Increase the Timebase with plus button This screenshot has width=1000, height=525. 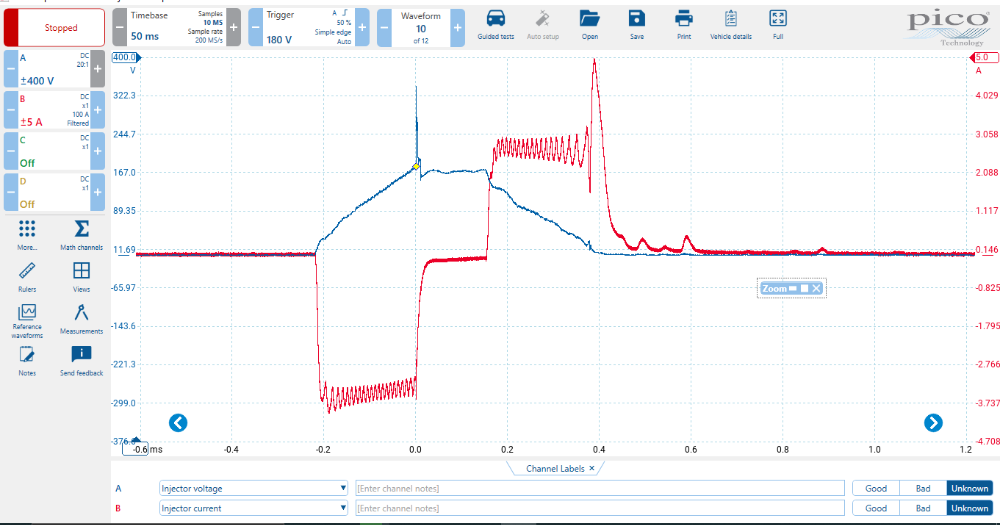pos(233,27)
